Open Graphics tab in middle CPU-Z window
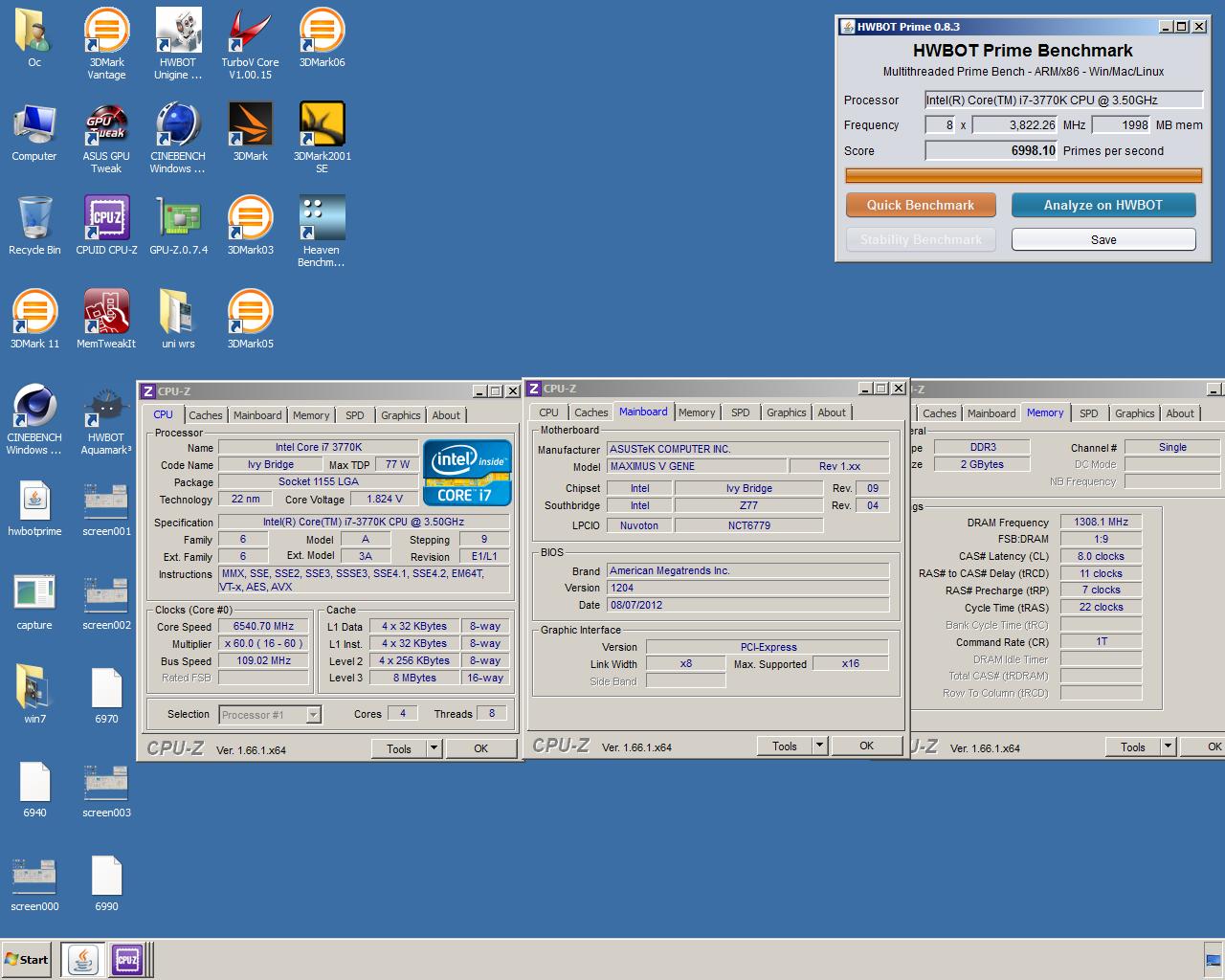The image size is (1225, 980). [787, 412]
